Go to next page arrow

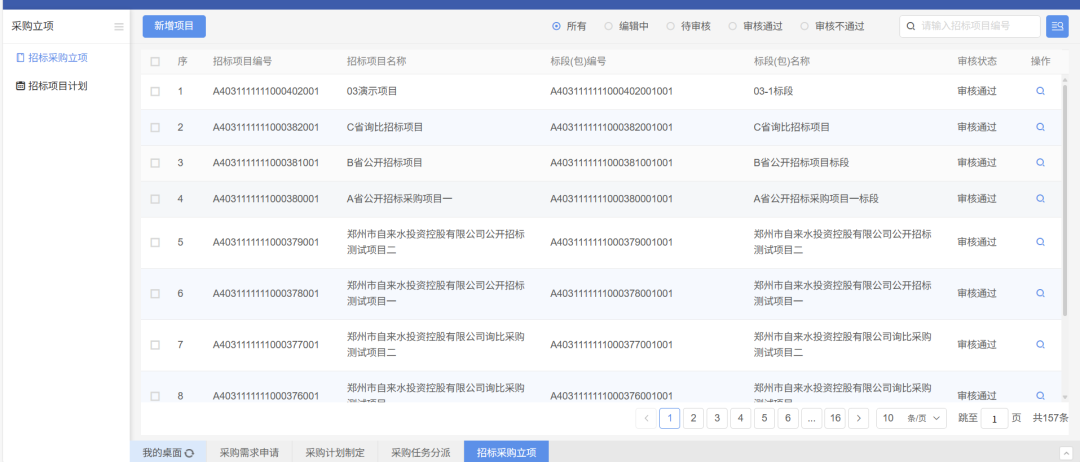point(858,419)
